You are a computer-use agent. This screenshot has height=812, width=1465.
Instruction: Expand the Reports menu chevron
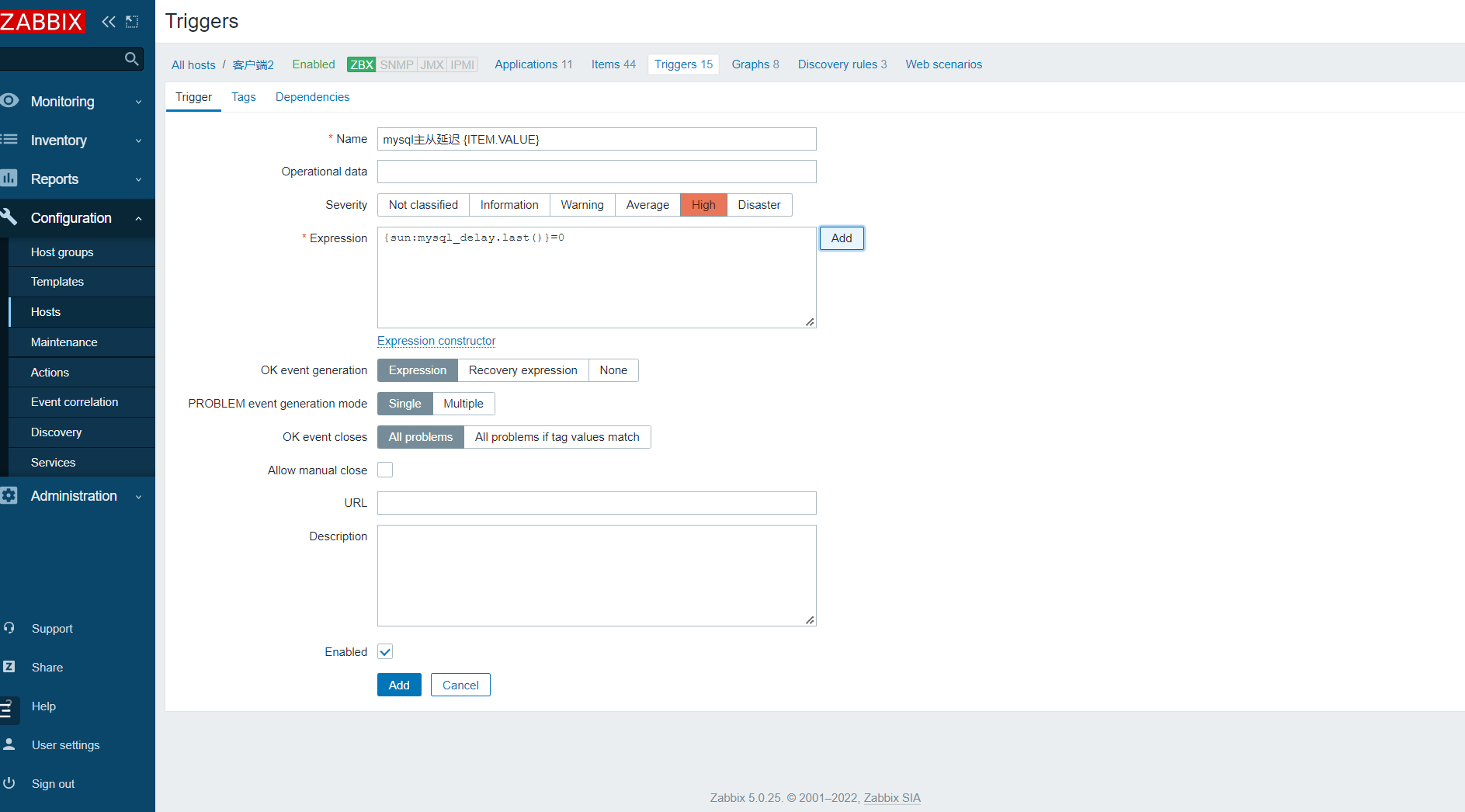coord(139,179)
